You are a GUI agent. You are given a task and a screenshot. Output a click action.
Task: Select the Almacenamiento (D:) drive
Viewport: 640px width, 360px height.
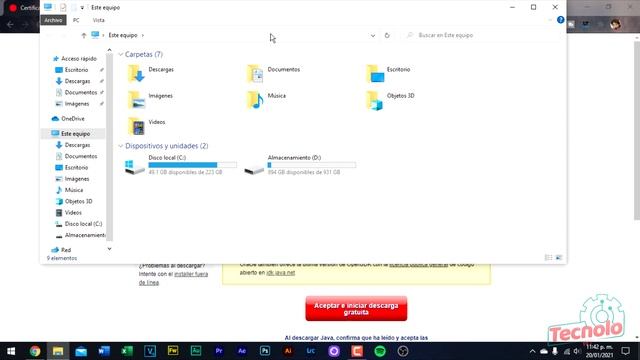coord(300,165)
